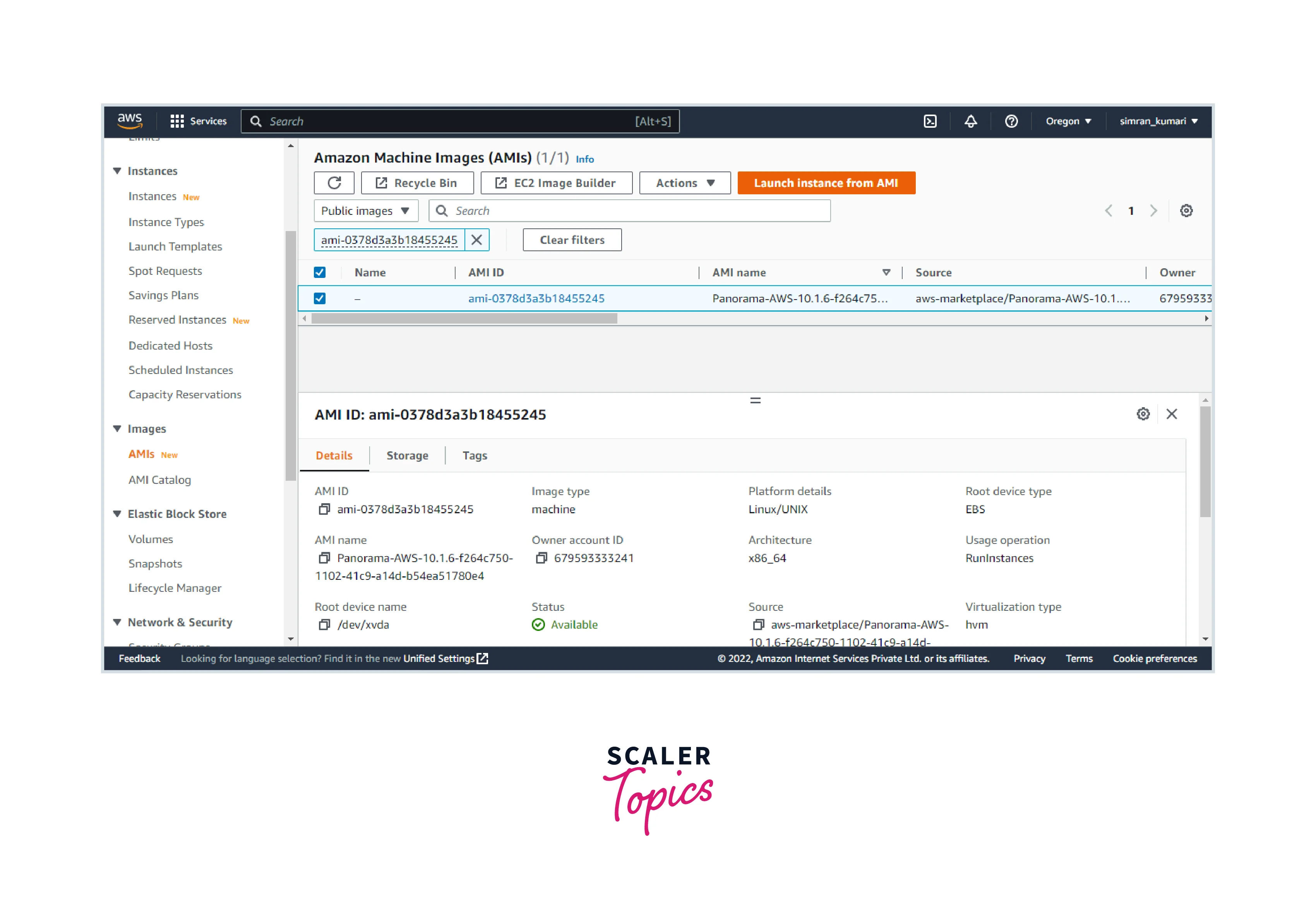Collapse the Elastic Block Store section

tap(117, 514)
